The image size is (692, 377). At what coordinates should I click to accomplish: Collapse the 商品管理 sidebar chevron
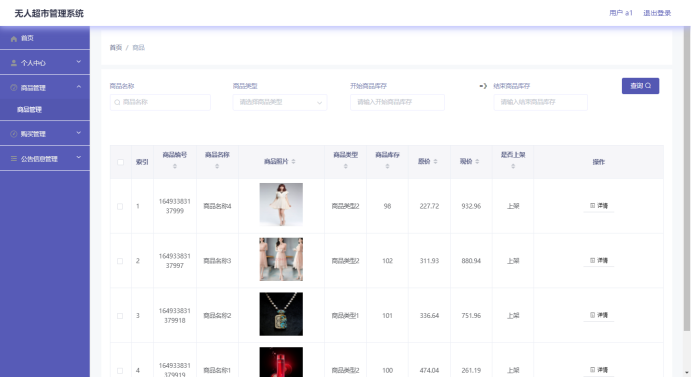click(x=79, y=87)
